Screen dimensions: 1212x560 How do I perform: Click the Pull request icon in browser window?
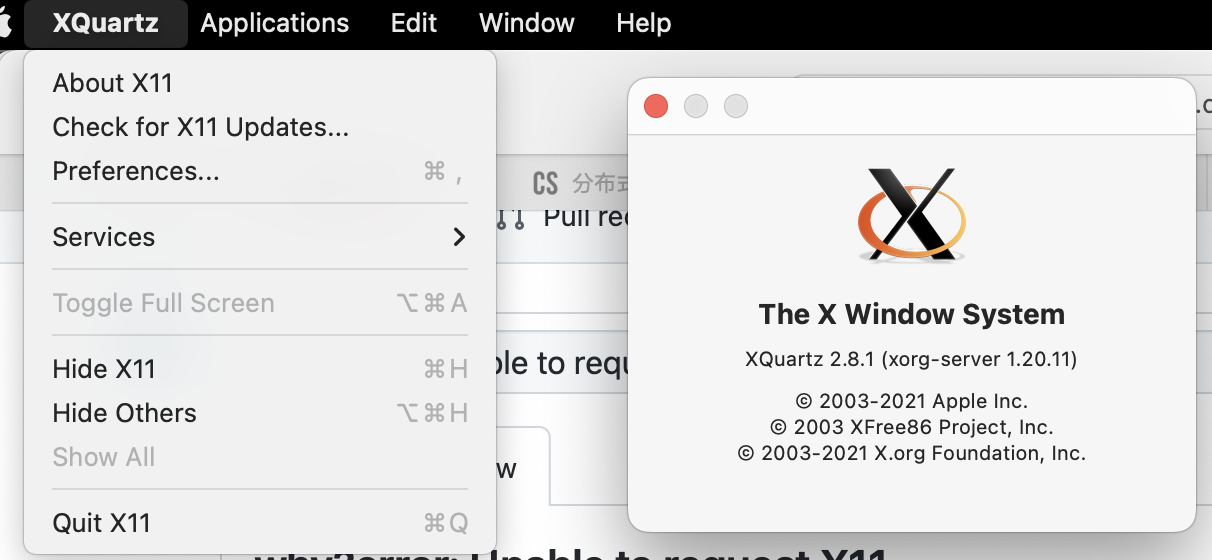(510, 217)
